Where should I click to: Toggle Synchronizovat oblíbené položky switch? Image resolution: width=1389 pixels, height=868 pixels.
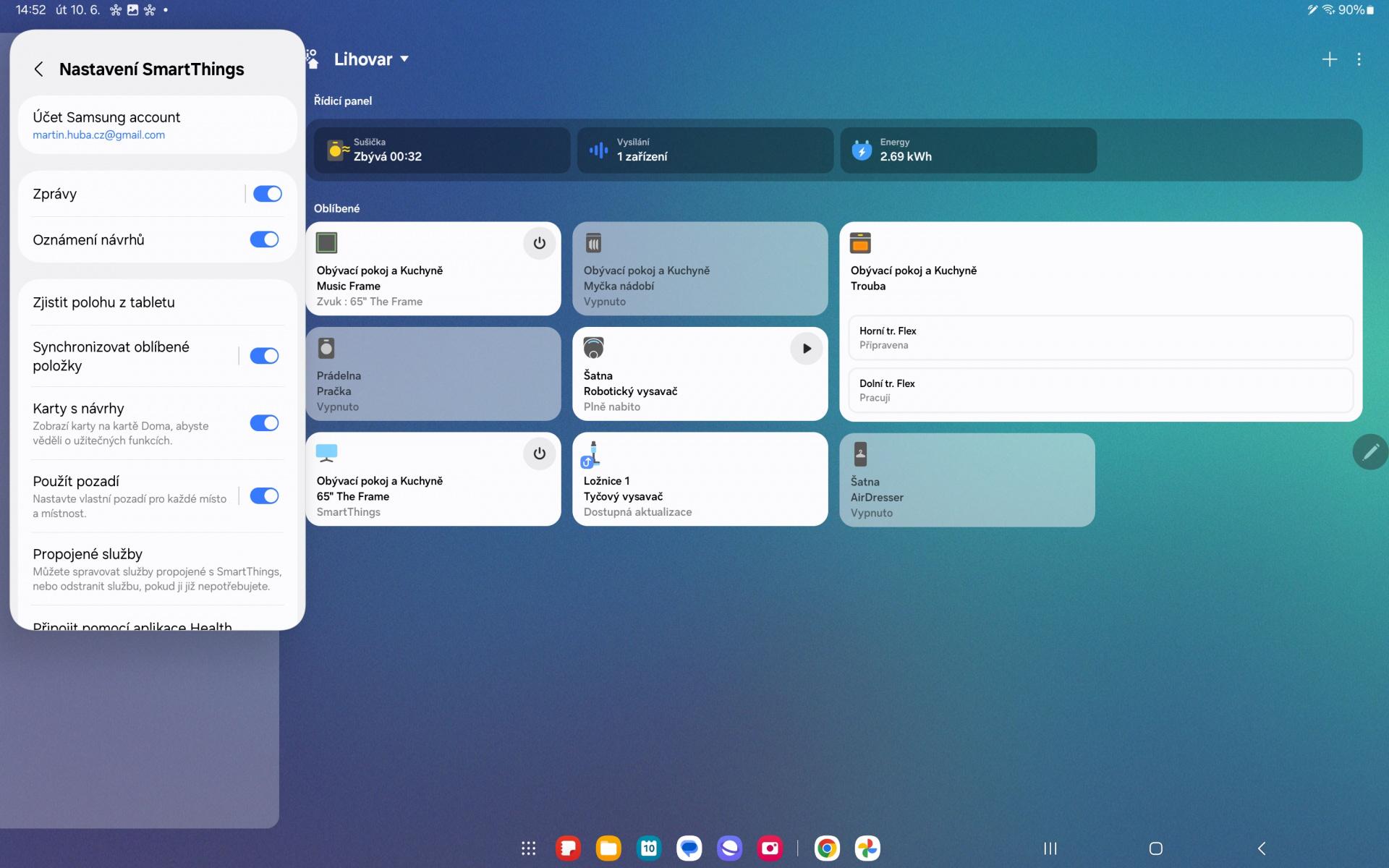(x=264, y=356)
